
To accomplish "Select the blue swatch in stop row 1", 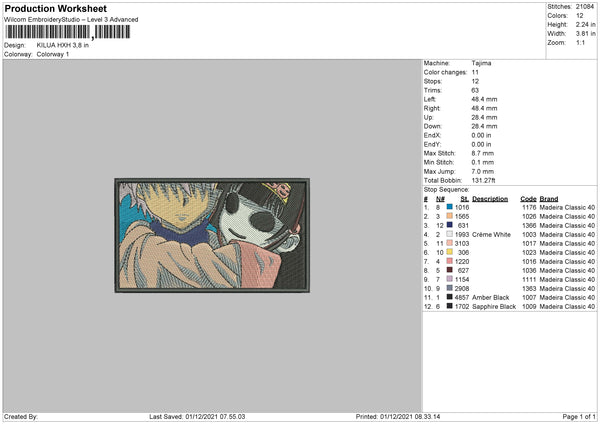I will 450,207.
